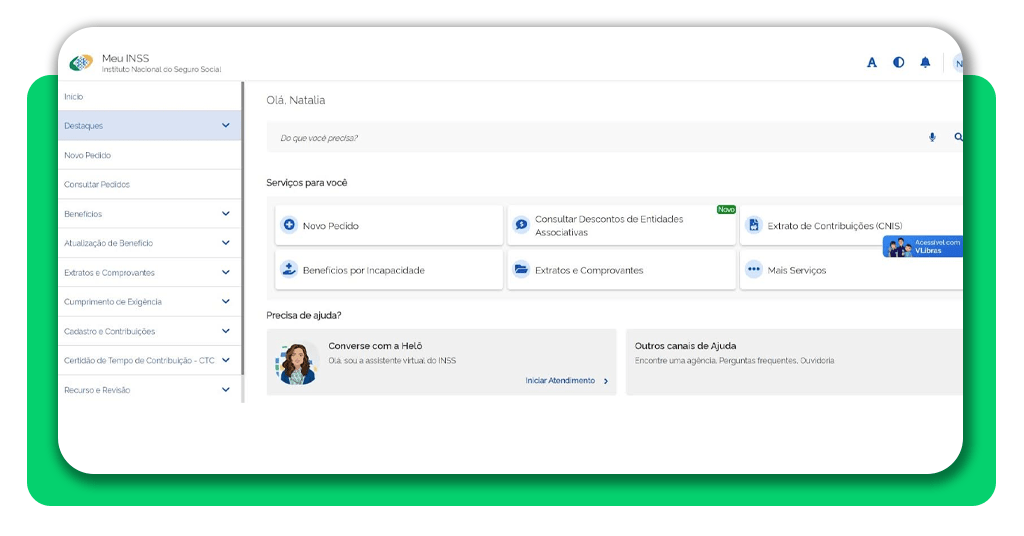Open the VLibras accessibility widget
Viewport: 1024px width, 536px height.
coord(922,247)
